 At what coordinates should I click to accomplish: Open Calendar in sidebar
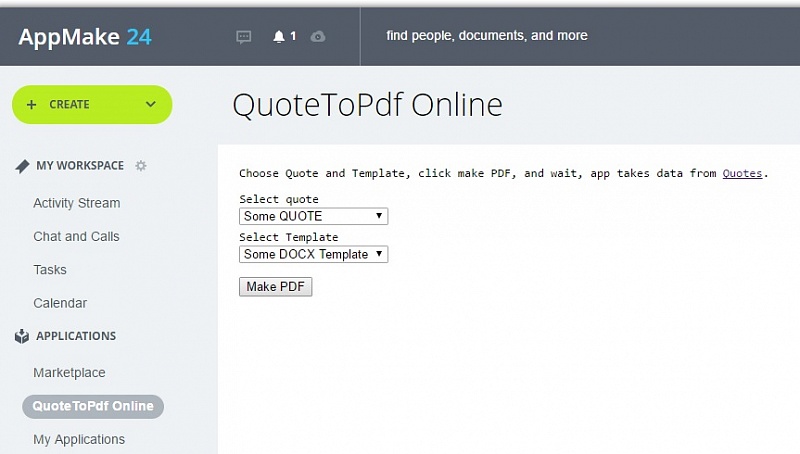pyautogui.click(x=60, y=303)
